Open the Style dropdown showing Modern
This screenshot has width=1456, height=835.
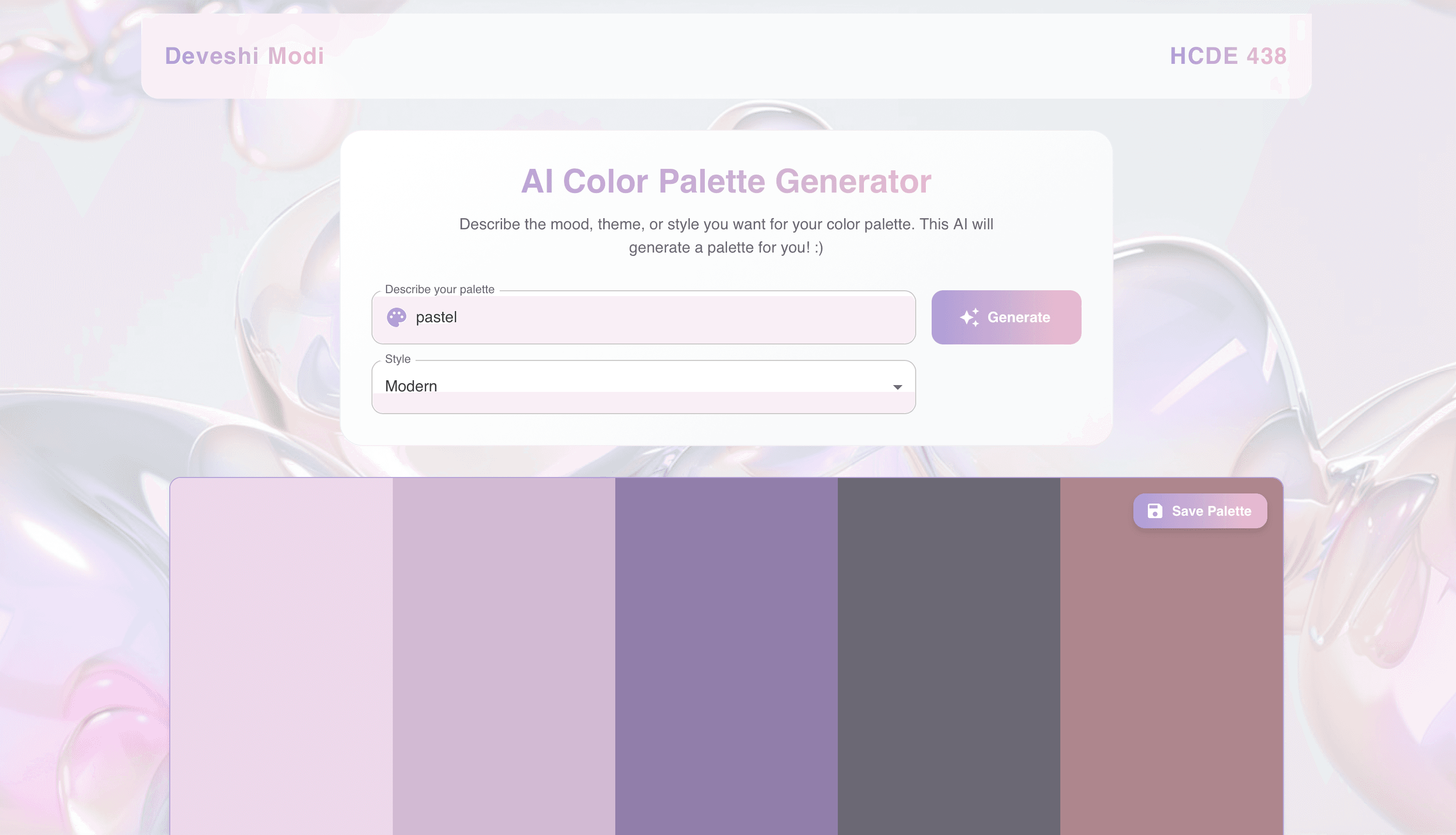(x=643, y=387)
